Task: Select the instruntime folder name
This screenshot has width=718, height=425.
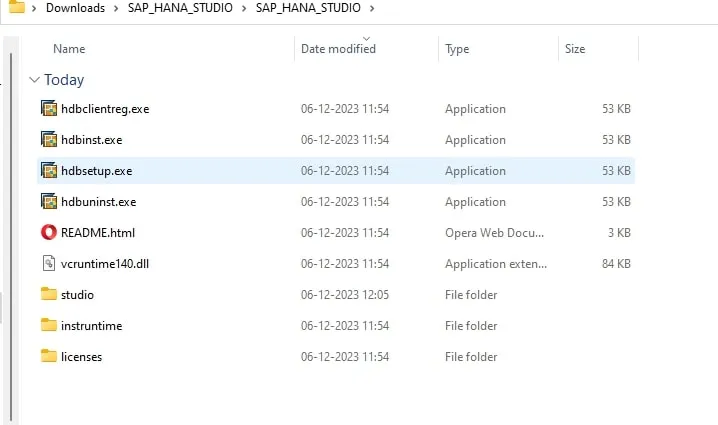Action: [x=92, y=326]
